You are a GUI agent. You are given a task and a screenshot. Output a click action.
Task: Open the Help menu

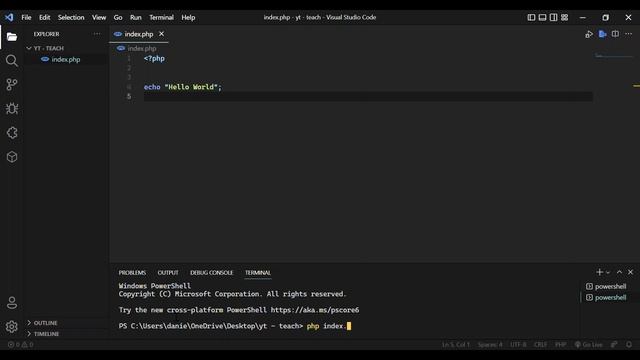point(188,18)
